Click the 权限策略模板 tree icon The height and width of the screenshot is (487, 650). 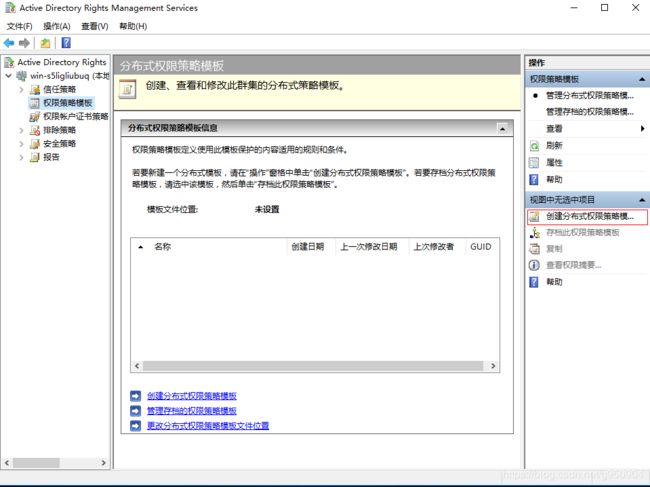click(35, 103)
